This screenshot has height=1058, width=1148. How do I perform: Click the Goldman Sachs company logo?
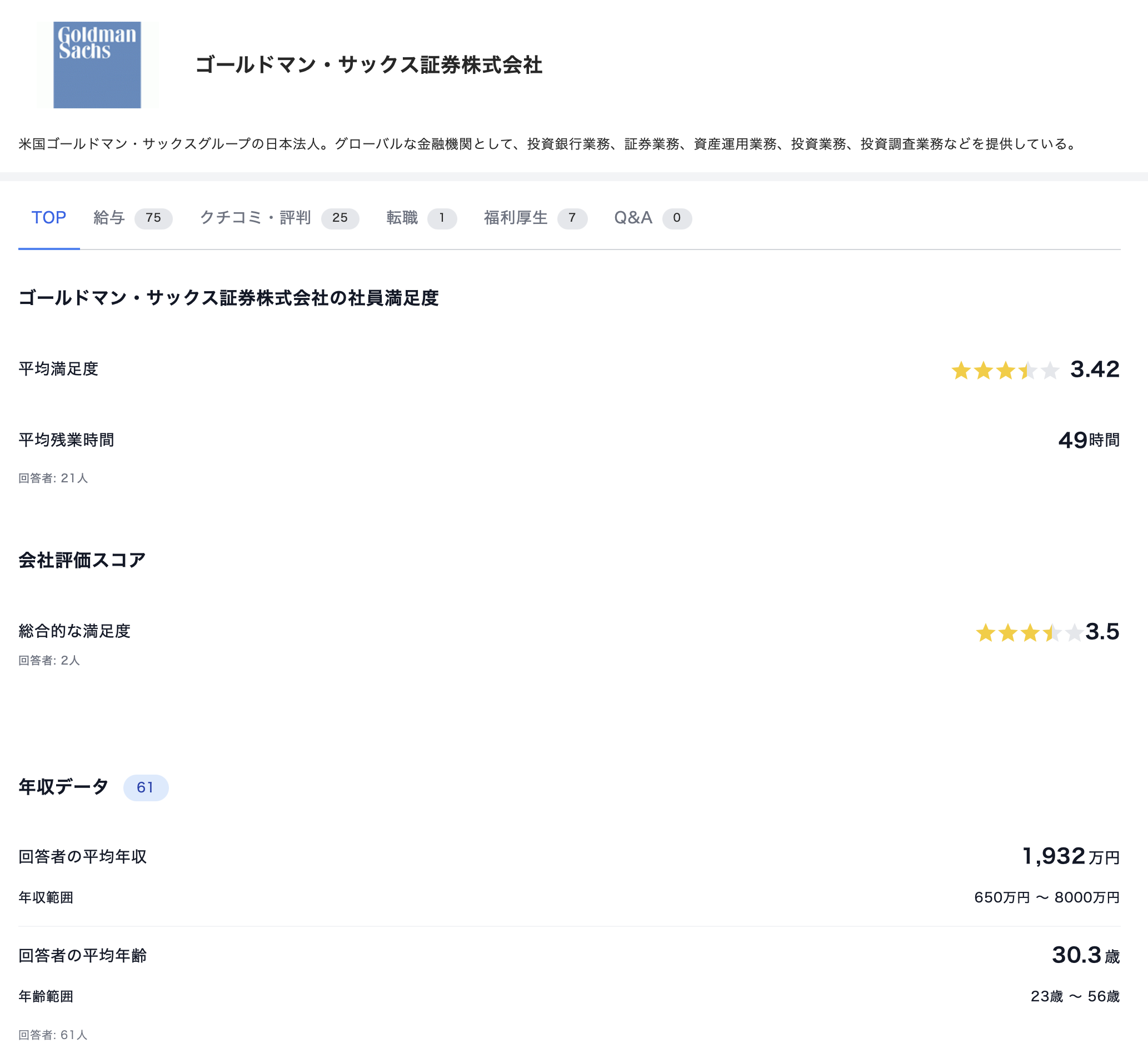coord(97,64)
